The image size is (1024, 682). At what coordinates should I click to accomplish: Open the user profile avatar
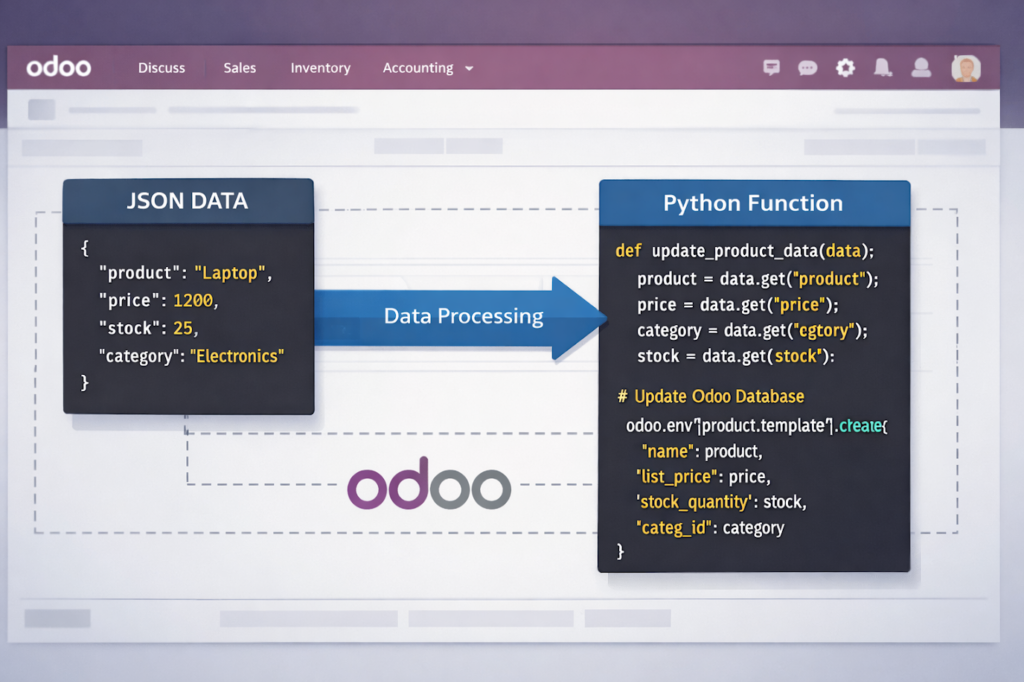pos(966,67)
